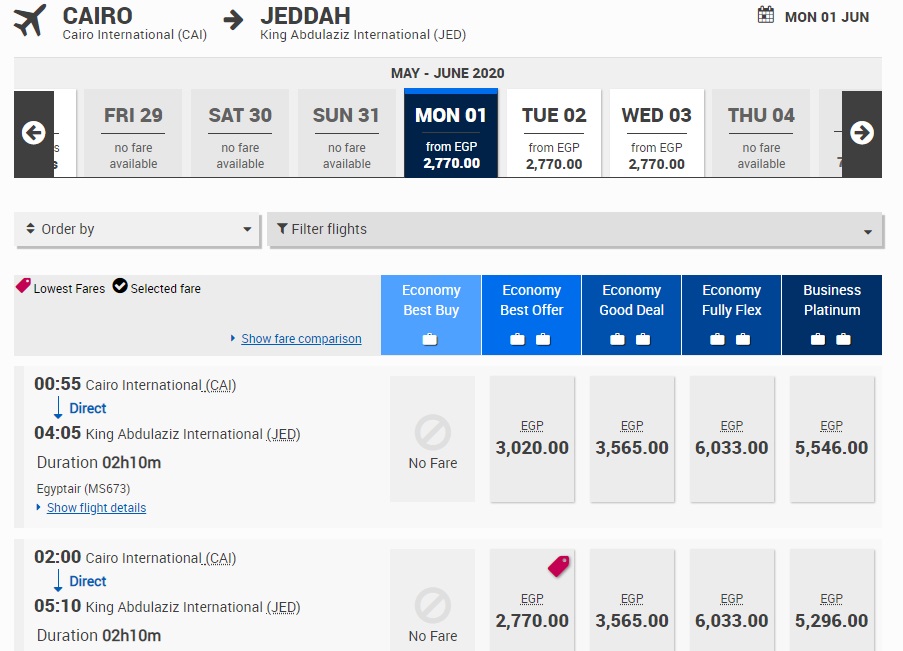This screenshot has height=651, width=903.
Task: Choose EGP 5,546.00 Business Platinum fare
Action: pyautogui.click(x=831, y=439)
